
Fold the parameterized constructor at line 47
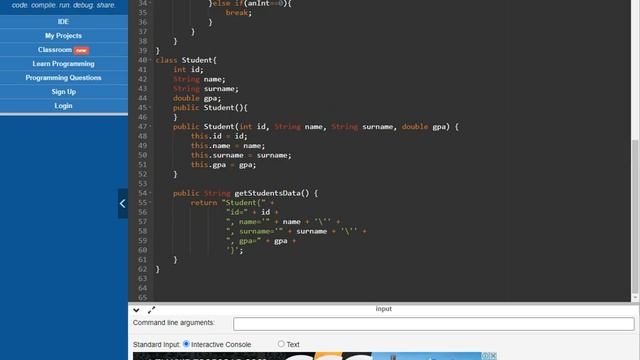pyautogui.click(x=150, y=127)
